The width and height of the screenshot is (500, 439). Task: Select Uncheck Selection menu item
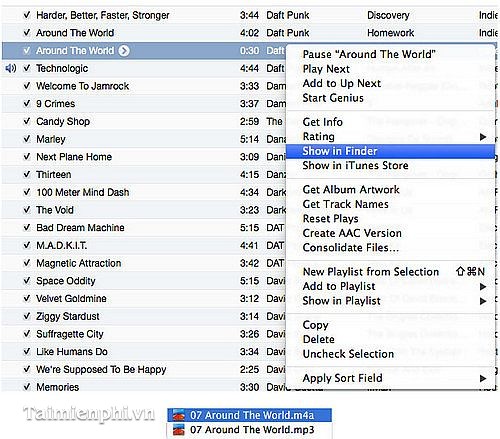348,354
